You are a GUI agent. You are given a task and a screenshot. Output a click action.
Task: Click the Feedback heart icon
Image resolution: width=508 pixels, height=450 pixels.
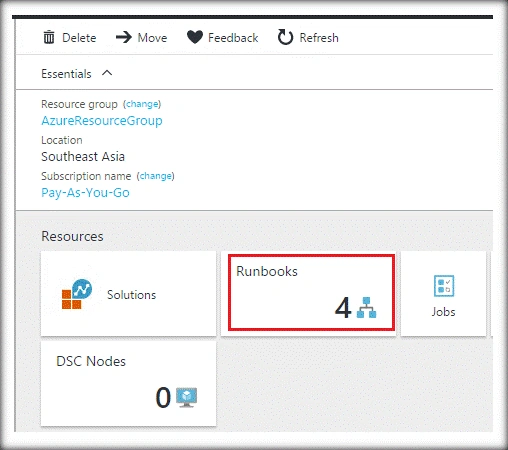point(195,37)
